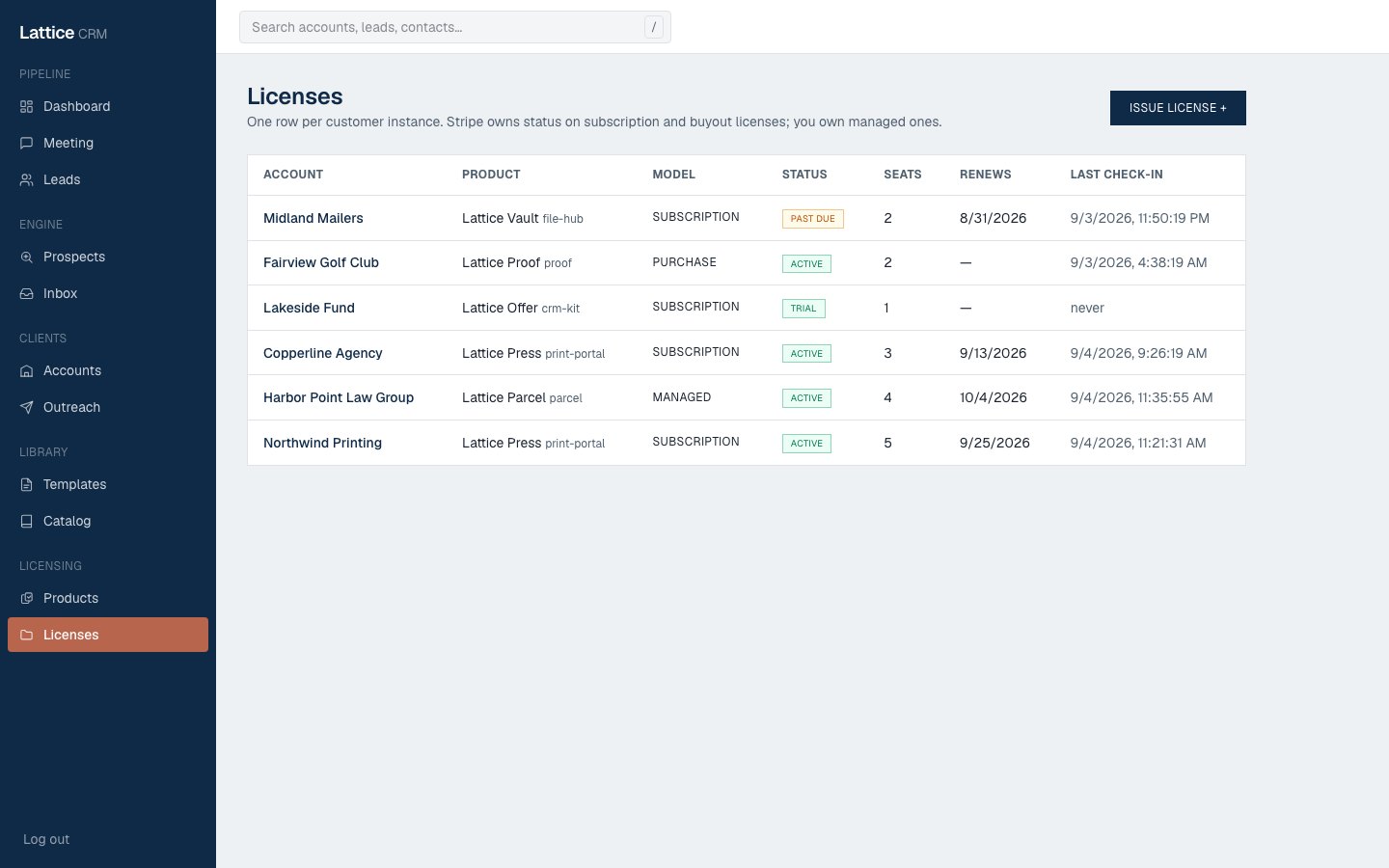Screen dimensions: 1389x868
Task: Open Copperline Agency account link
Action: coord(323,353)
